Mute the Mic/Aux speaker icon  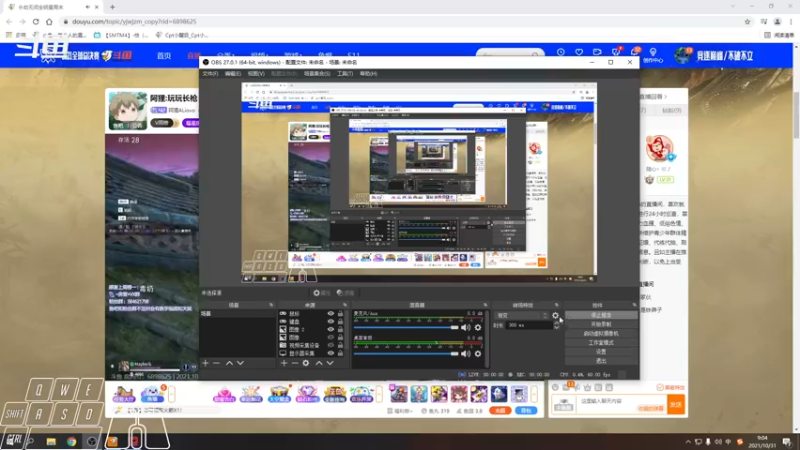coord(466,328)
